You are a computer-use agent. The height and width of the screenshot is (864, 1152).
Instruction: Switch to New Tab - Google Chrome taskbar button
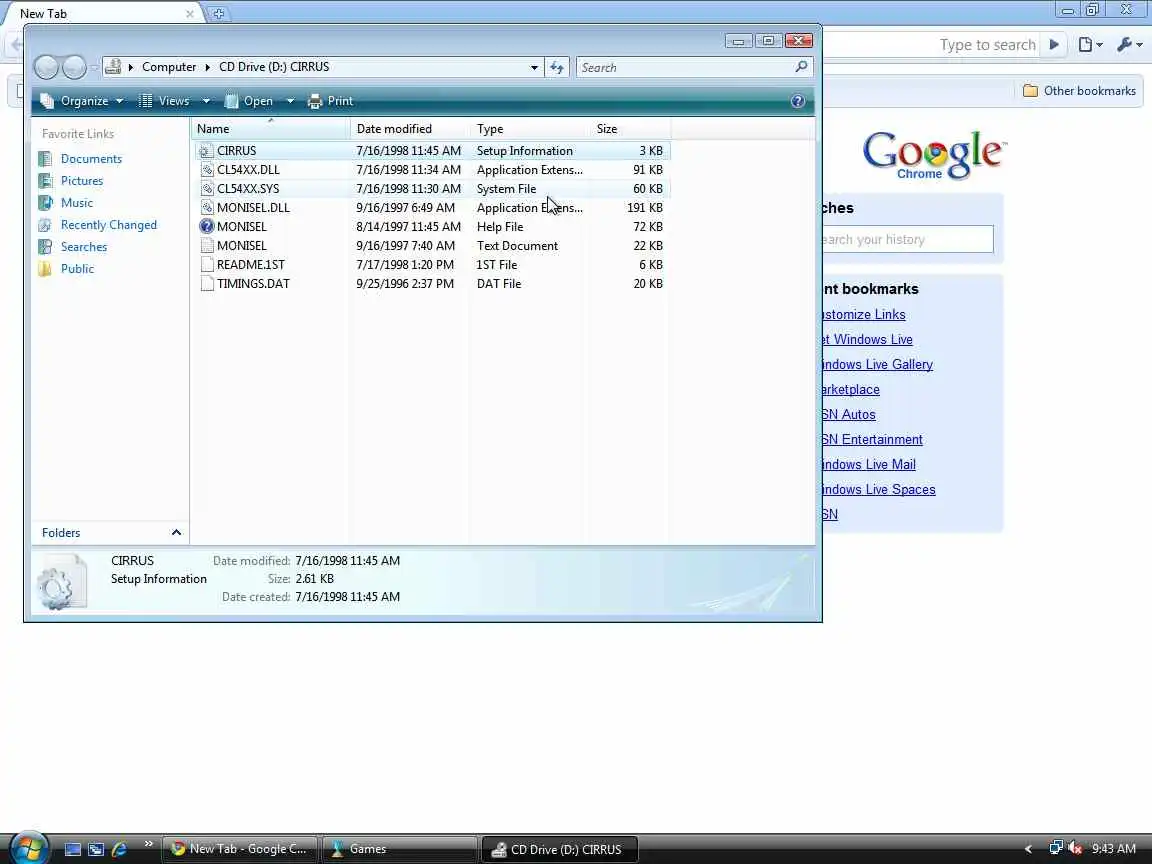(x=240, y=849)
